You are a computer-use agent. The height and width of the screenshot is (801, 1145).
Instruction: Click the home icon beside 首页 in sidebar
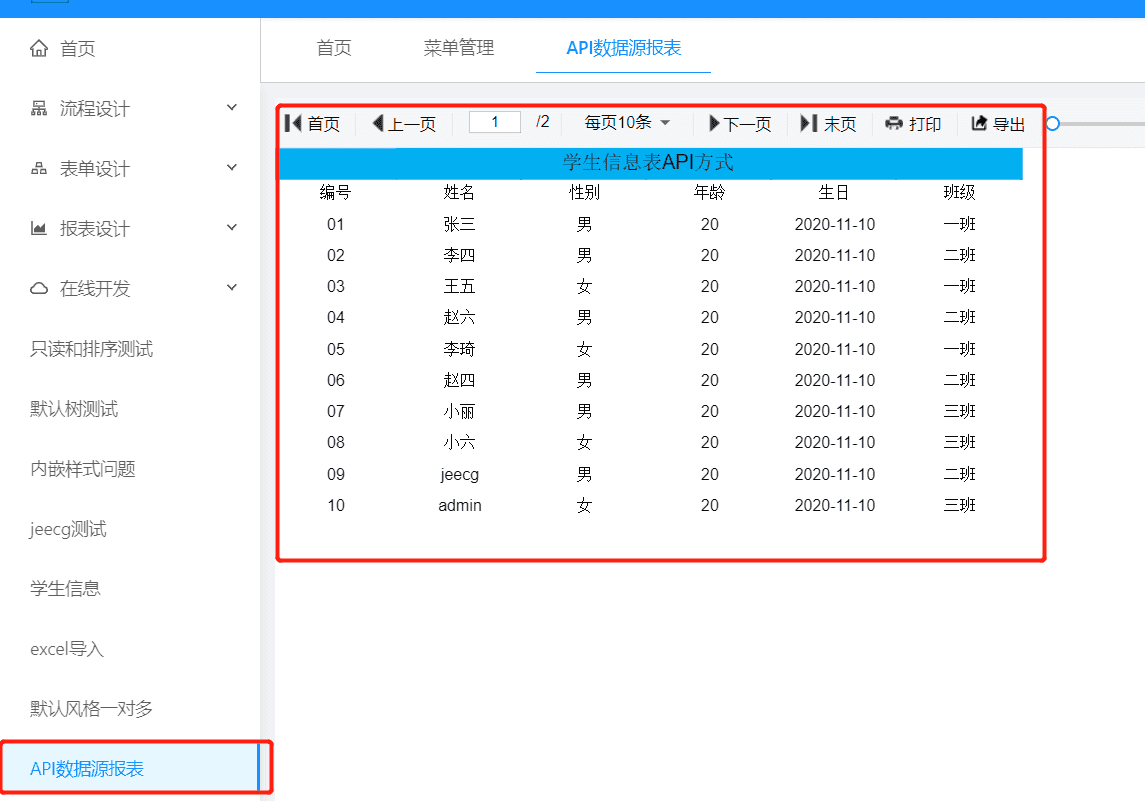[x=39, y=48]
